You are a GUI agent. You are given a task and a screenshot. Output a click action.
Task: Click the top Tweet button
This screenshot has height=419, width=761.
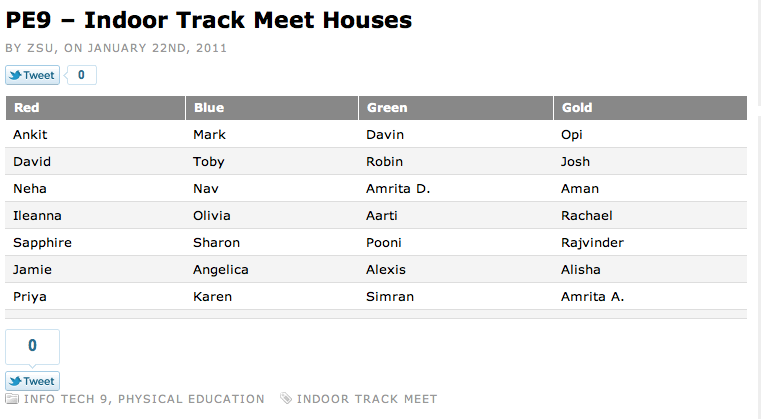(x=32, y=75)
